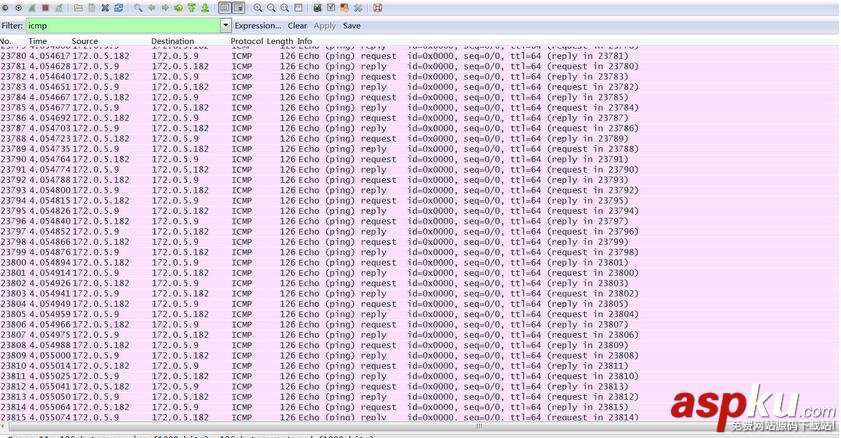Sort by the Protocol column header

click(x=247, y=41)
